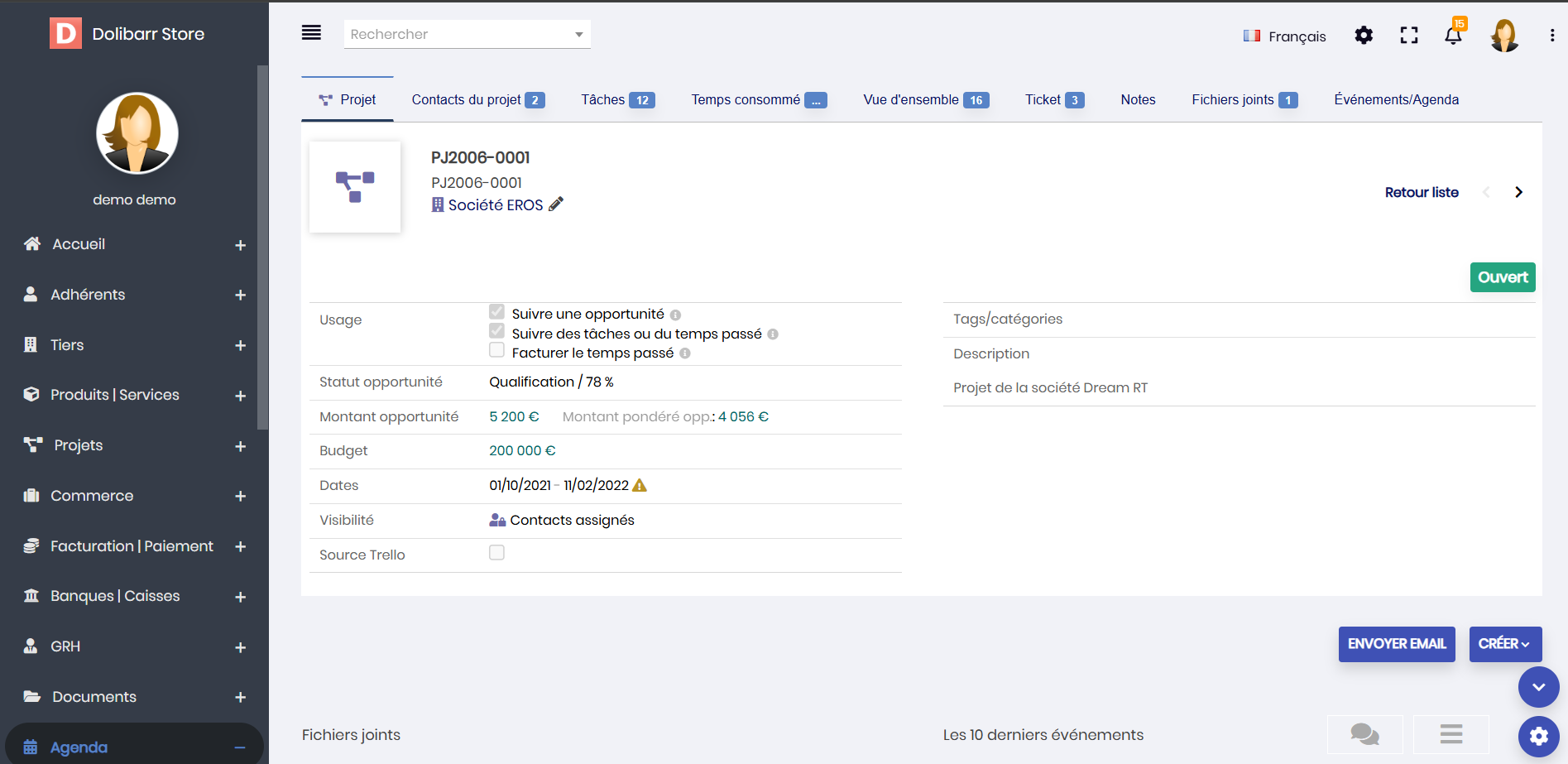Click the 'Retour liste' link
This screenshot has width=1568, height=764.
pos(1421,192)
